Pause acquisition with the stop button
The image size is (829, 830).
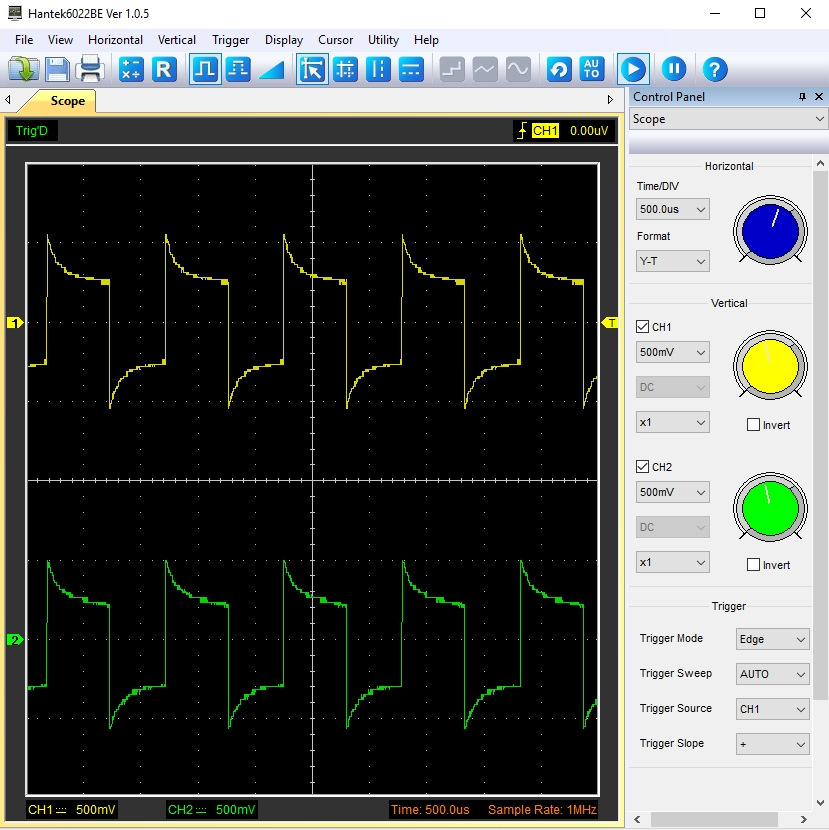tap(674, 69)
